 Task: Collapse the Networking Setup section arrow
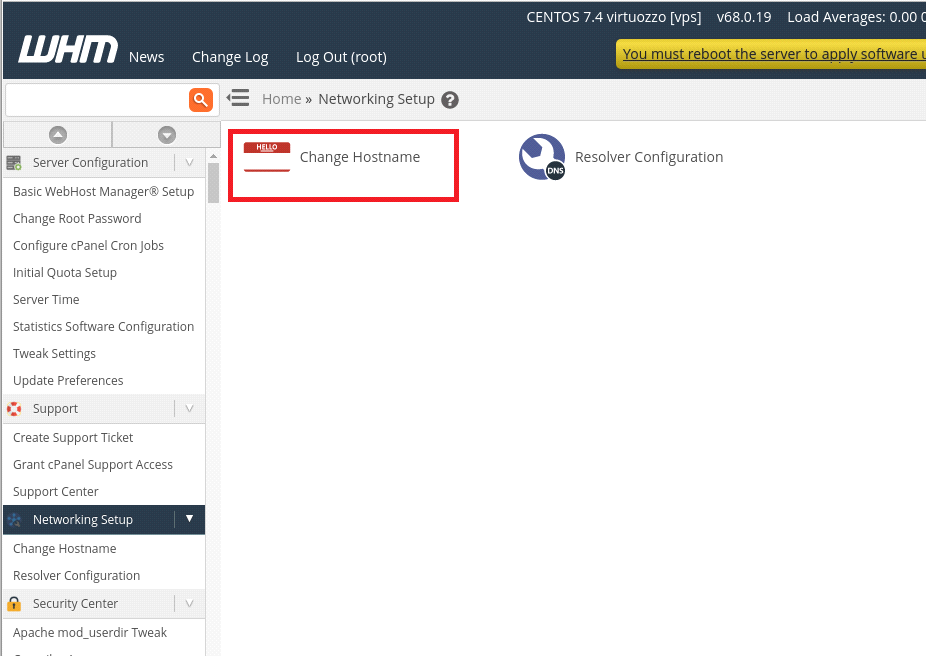click(x=190, y=519)
